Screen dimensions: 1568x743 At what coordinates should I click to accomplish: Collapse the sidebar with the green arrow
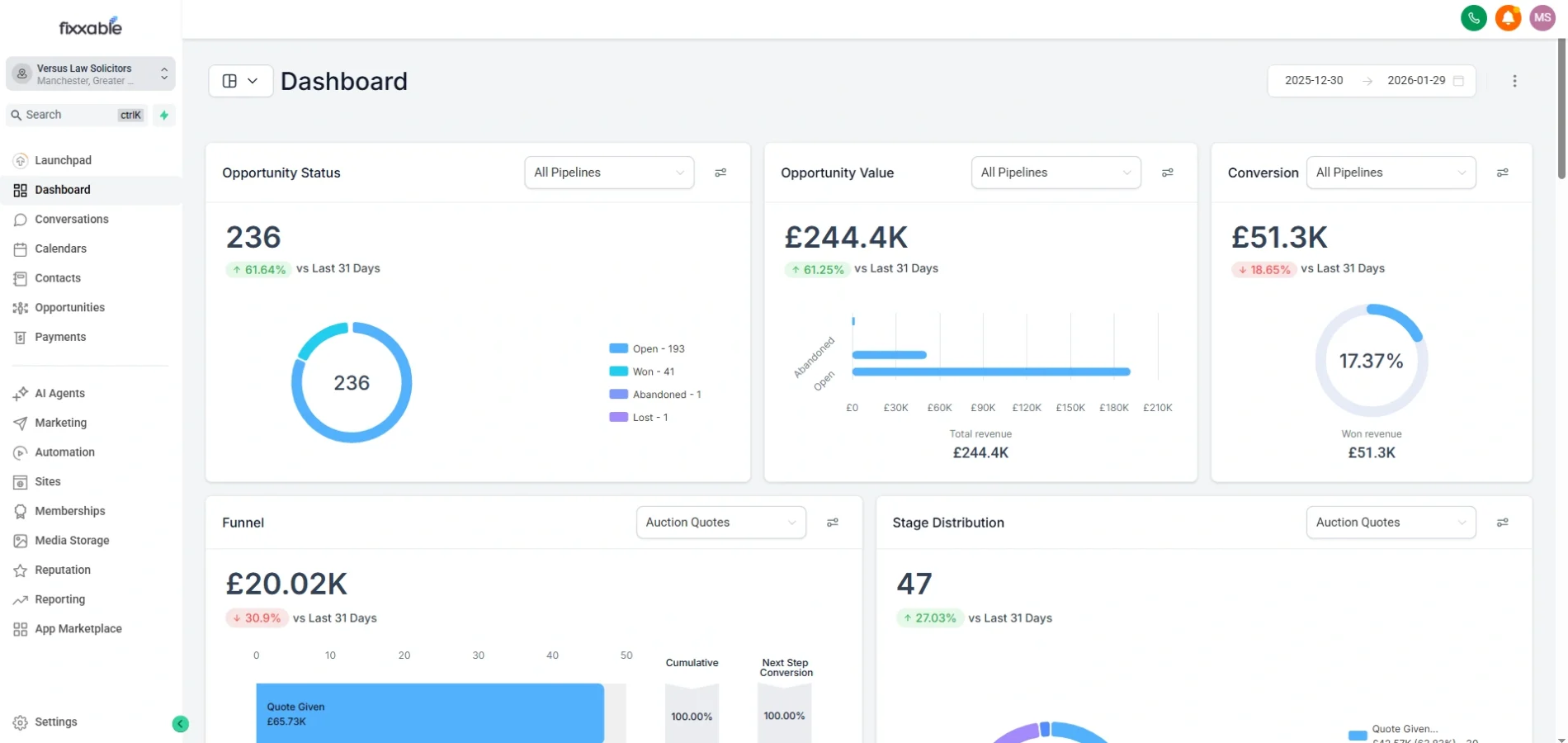click(181, 724)
